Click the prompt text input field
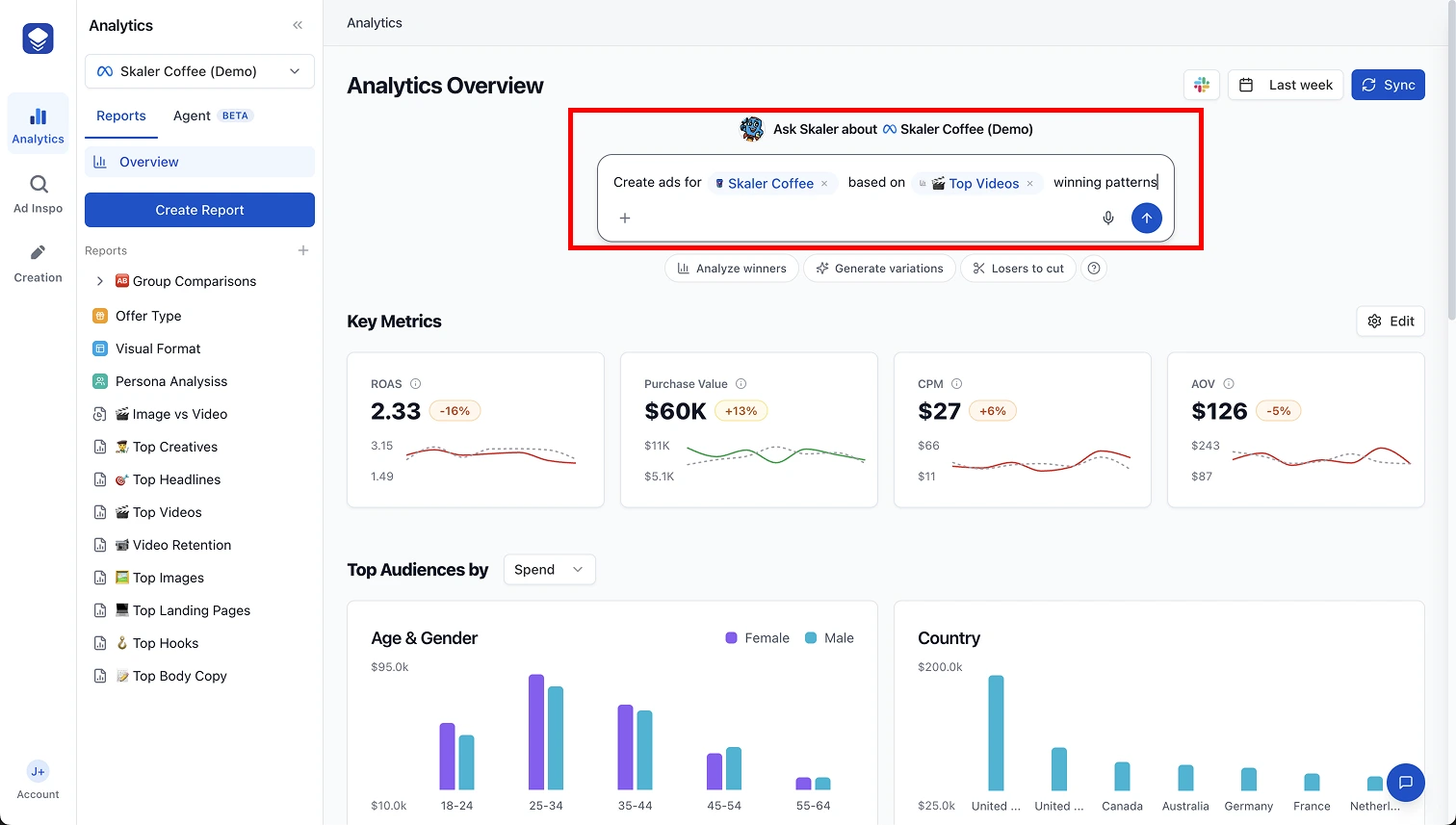Image resolution: width=1456 pixels, height=825 pixels. tap(885, 198)
